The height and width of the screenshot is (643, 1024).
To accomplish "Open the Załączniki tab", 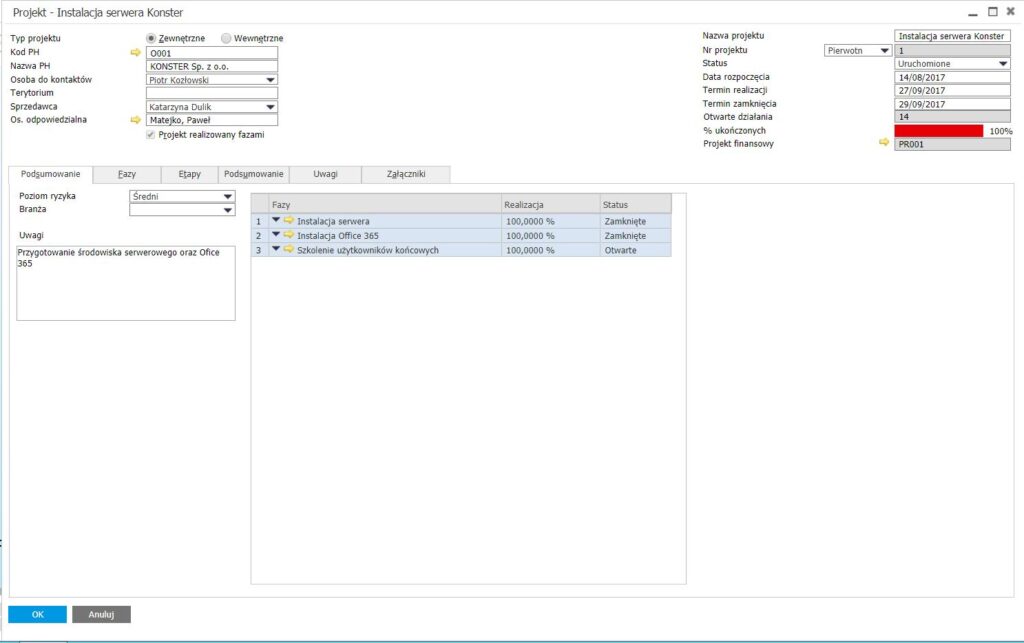I will pyautogui.click(x=406, y=174).
